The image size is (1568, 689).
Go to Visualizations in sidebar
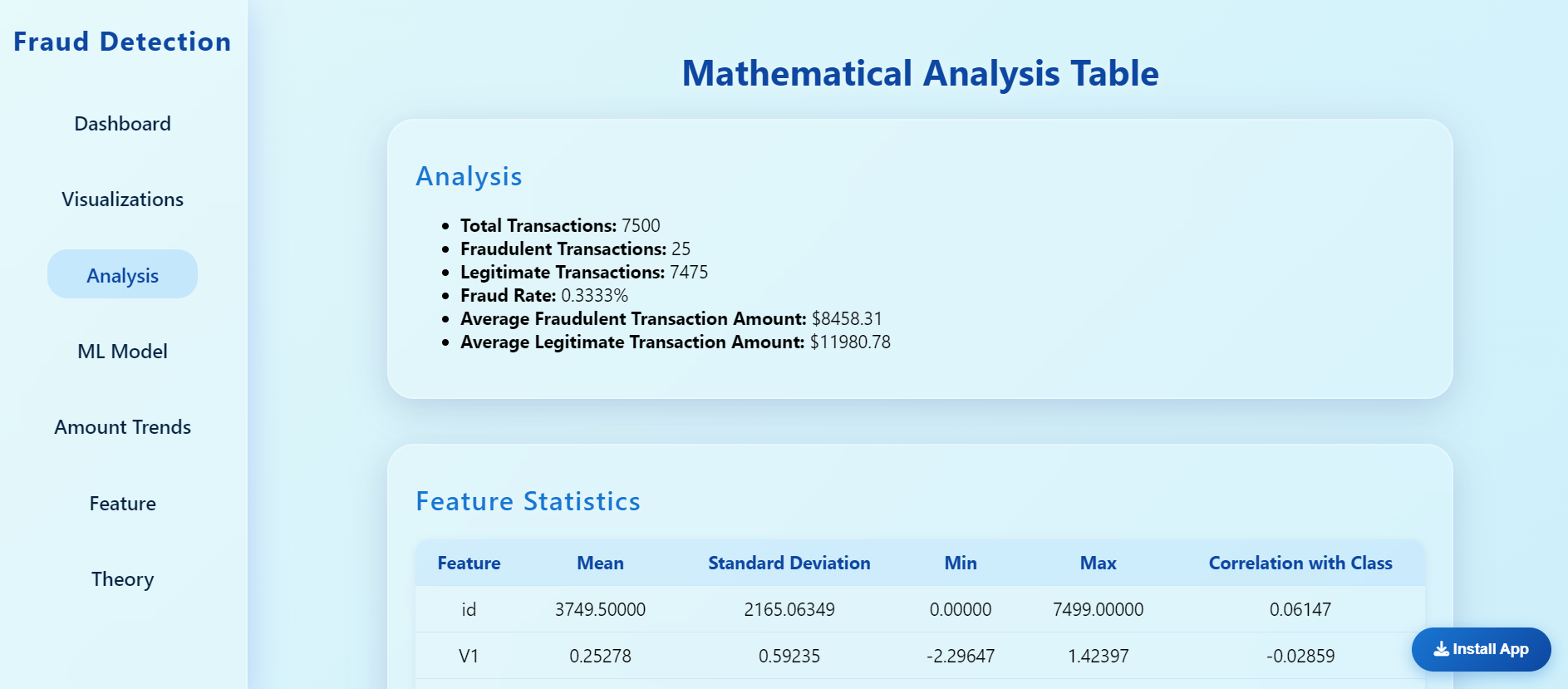(x=122, y=199)
